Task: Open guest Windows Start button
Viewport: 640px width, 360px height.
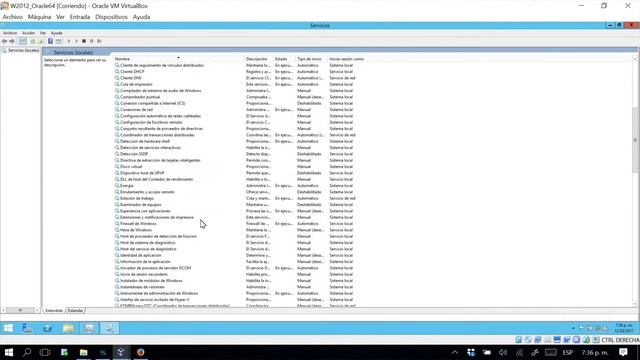Action: (x=8, y=328)
